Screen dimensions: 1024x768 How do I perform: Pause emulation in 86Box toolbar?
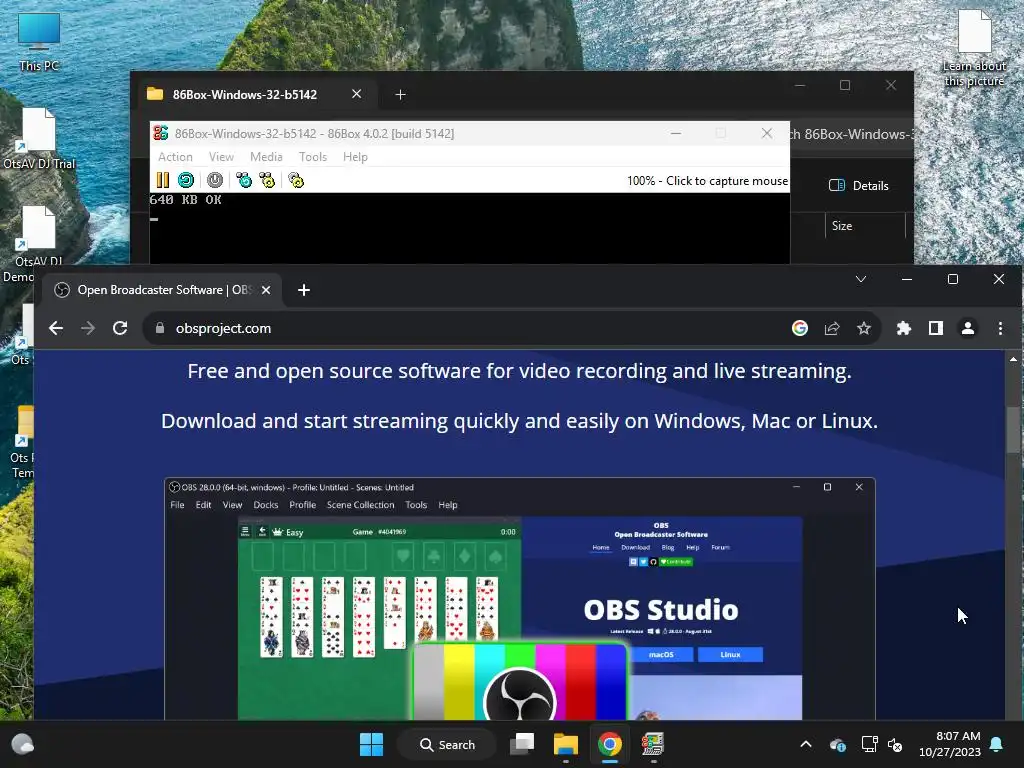click(163, 180)
